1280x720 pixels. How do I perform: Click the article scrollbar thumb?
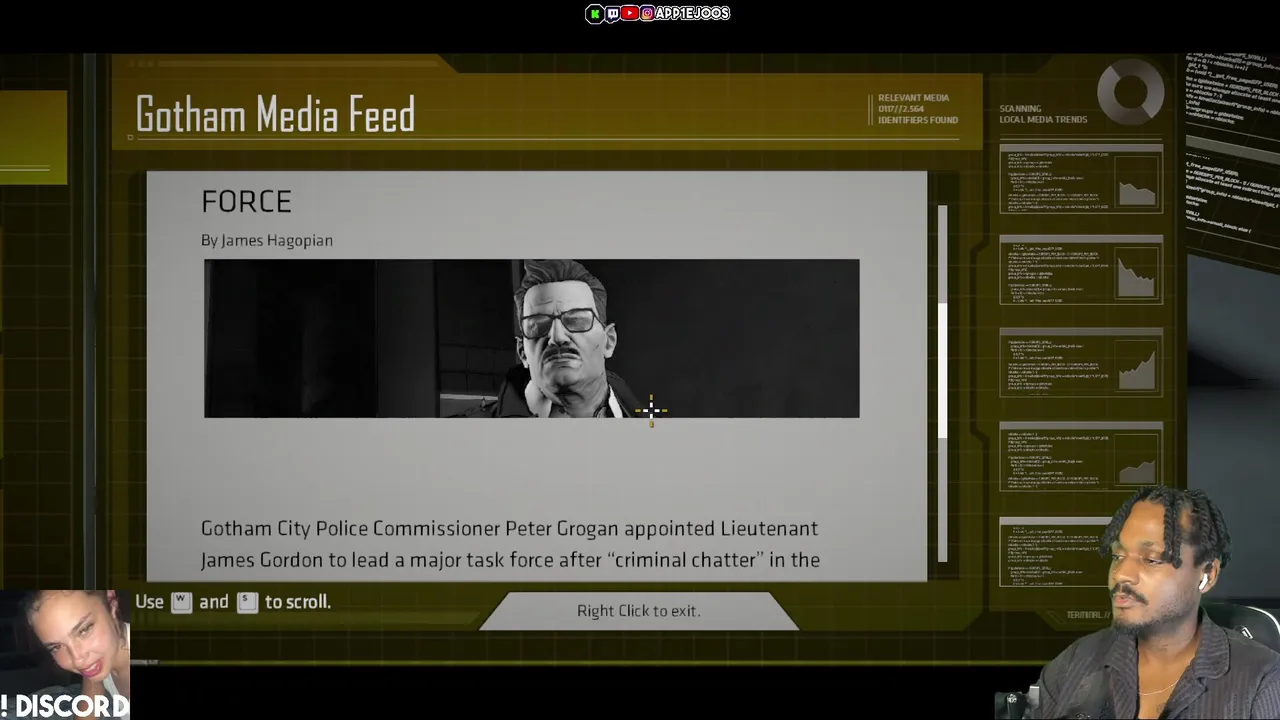click(942, 370)
